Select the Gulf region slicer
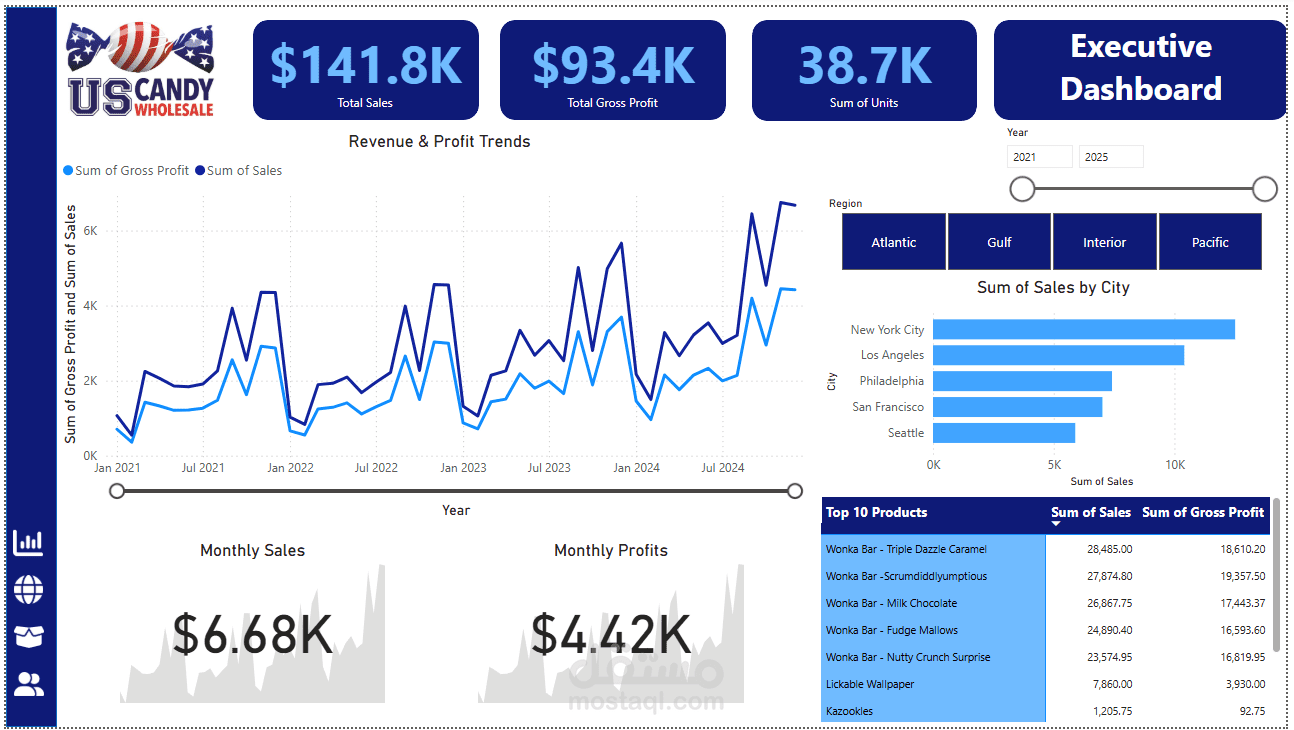The image size is (1294, 730). coord(999,242)
